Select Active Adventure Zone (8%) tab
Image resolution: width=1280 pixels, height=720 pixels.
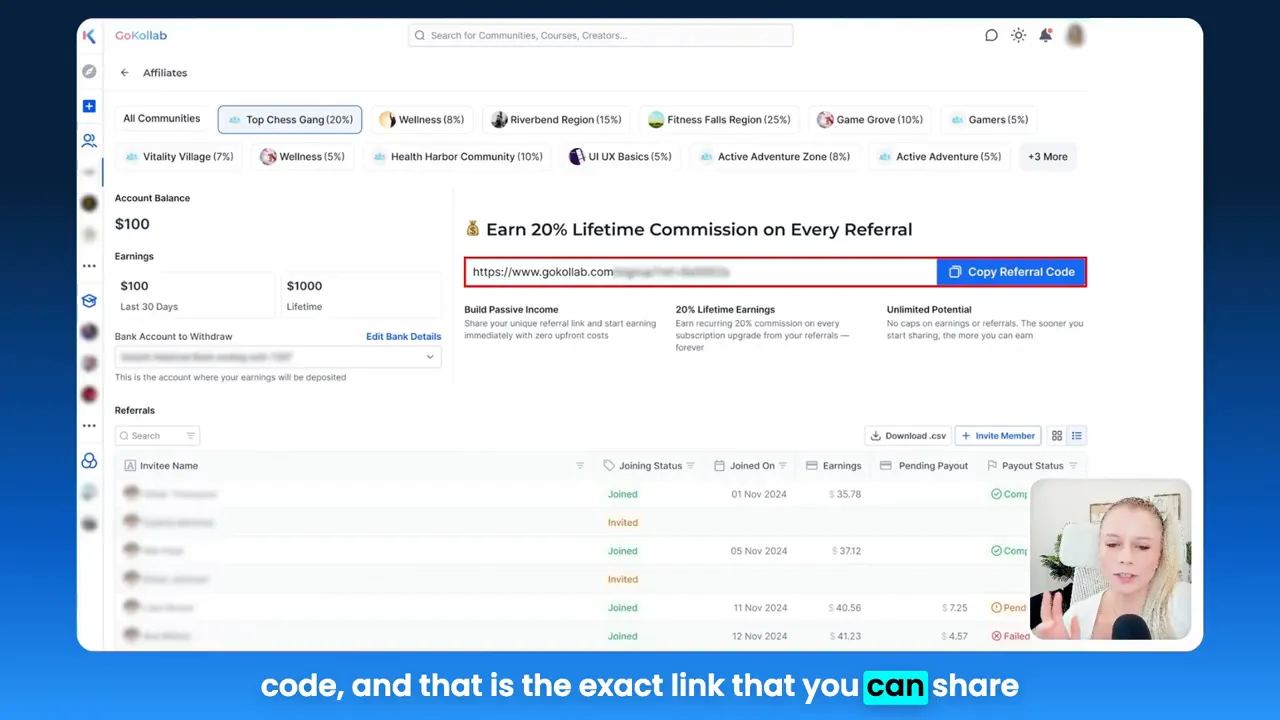tap(774, 157)
